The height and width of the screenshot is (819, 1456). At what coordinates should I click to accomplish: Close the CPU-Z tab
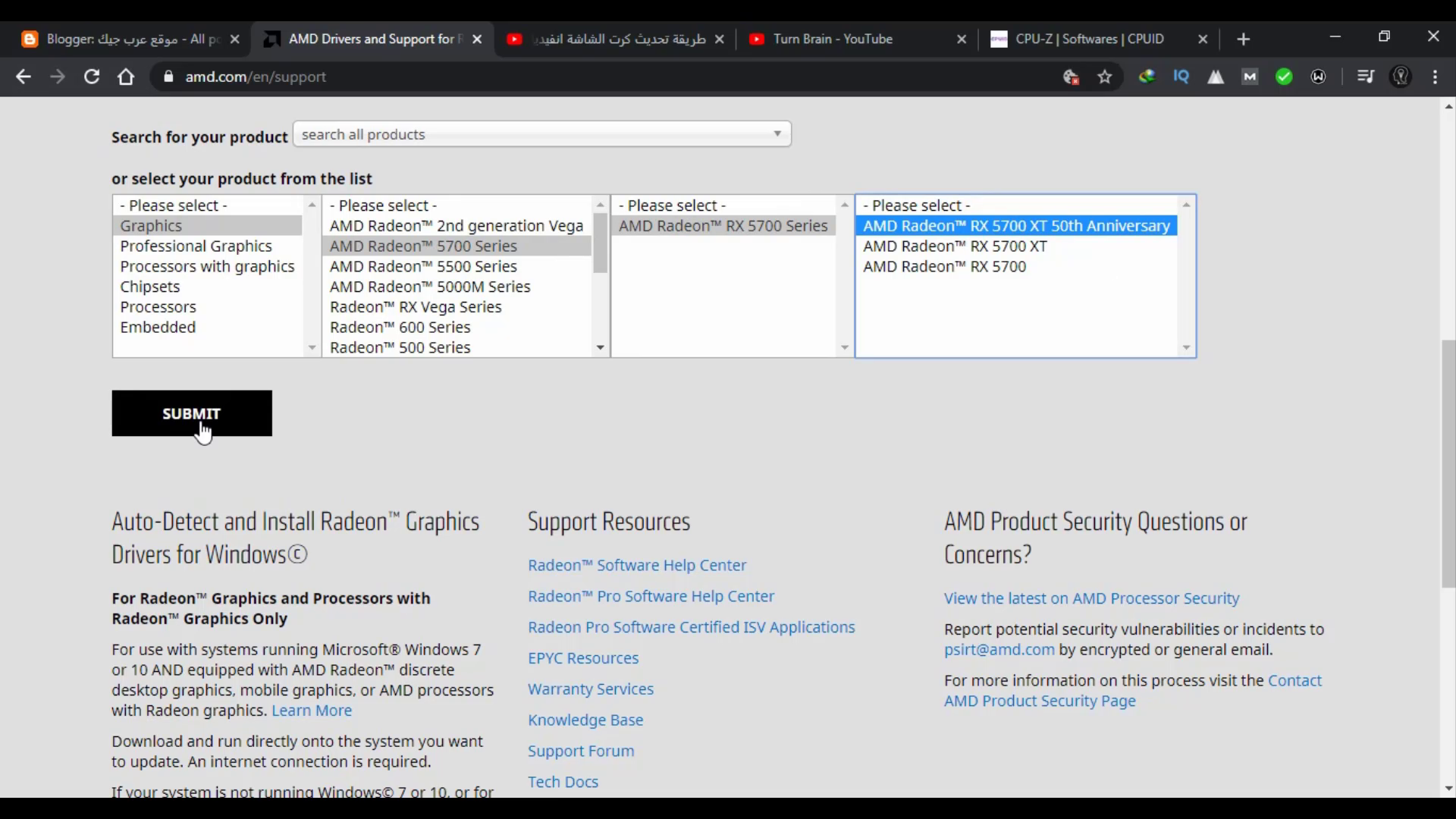1203,39
